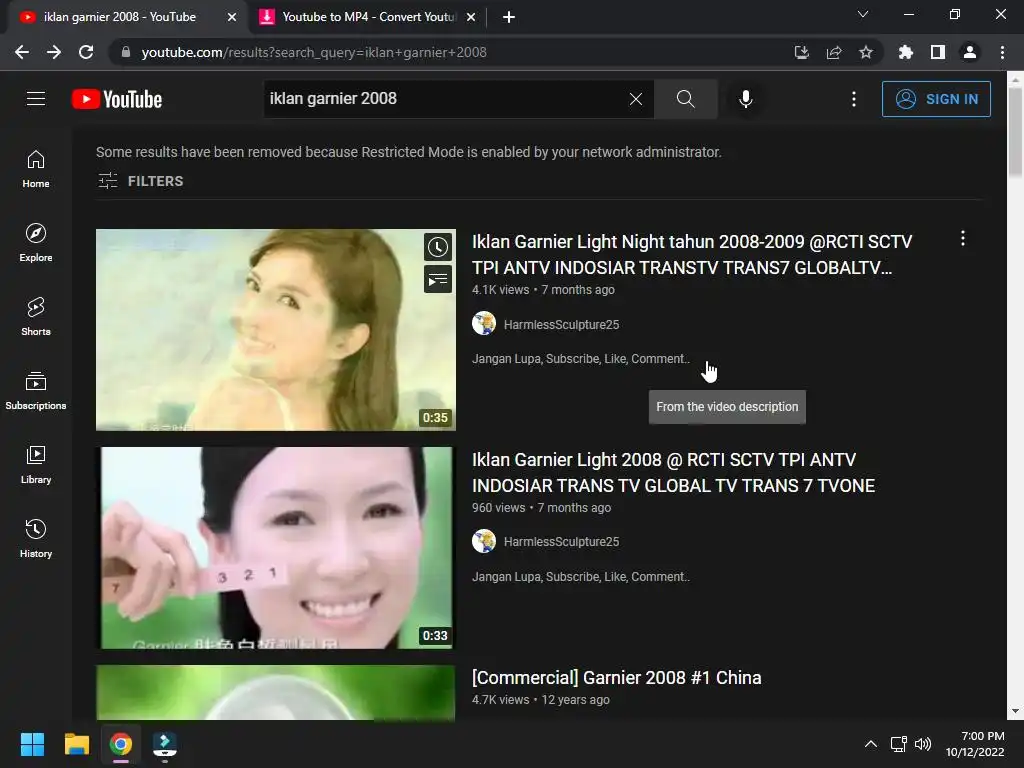Viewport: 1024px width, 768px height.
Task: Open Chrome profile icon
Action: [x=970, y=52]
